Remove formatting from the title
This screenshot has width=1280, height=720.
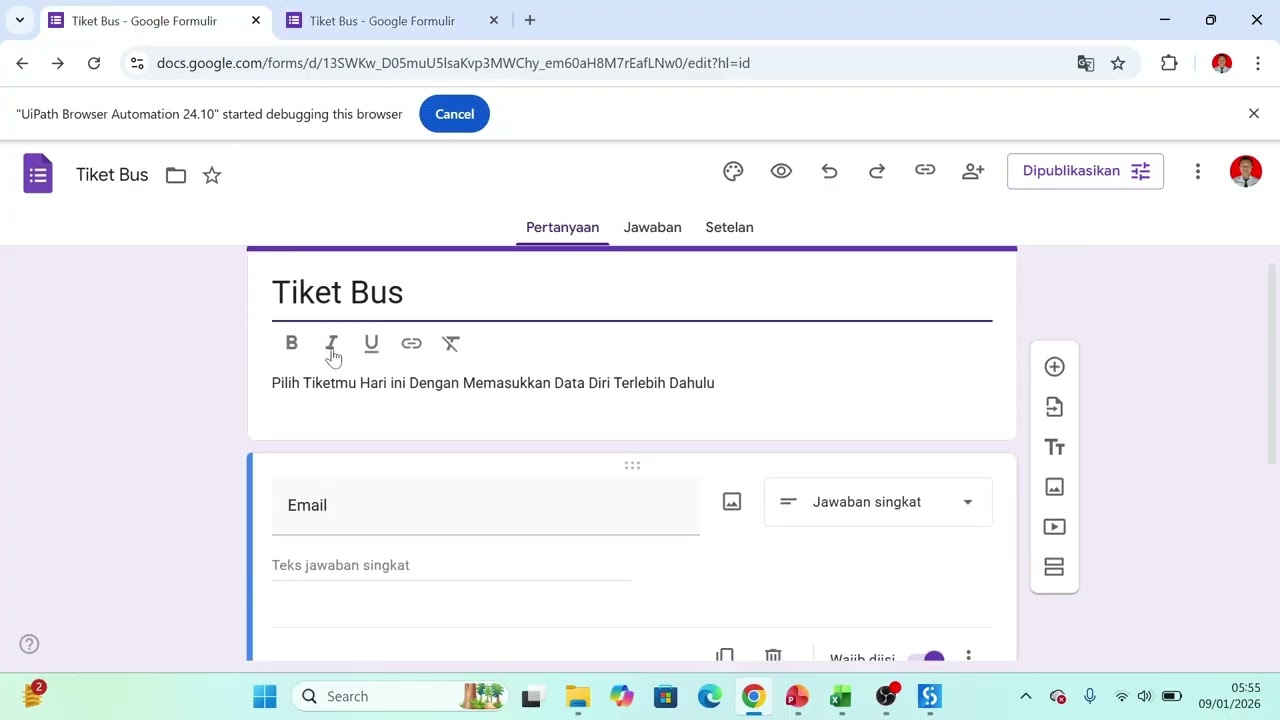(451, 343)
